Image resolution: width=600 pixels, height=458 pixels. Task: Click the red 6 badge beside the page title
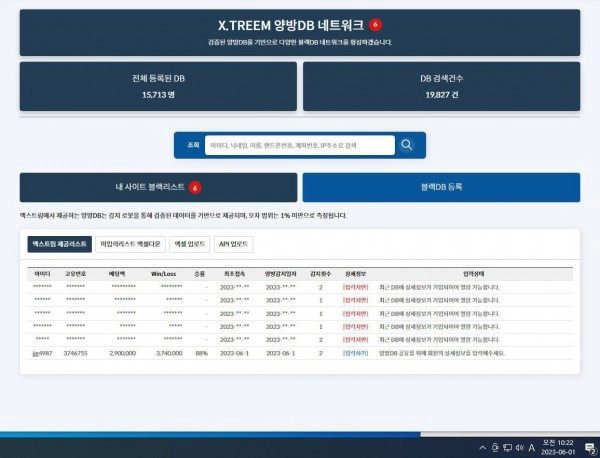pos(375,25)
